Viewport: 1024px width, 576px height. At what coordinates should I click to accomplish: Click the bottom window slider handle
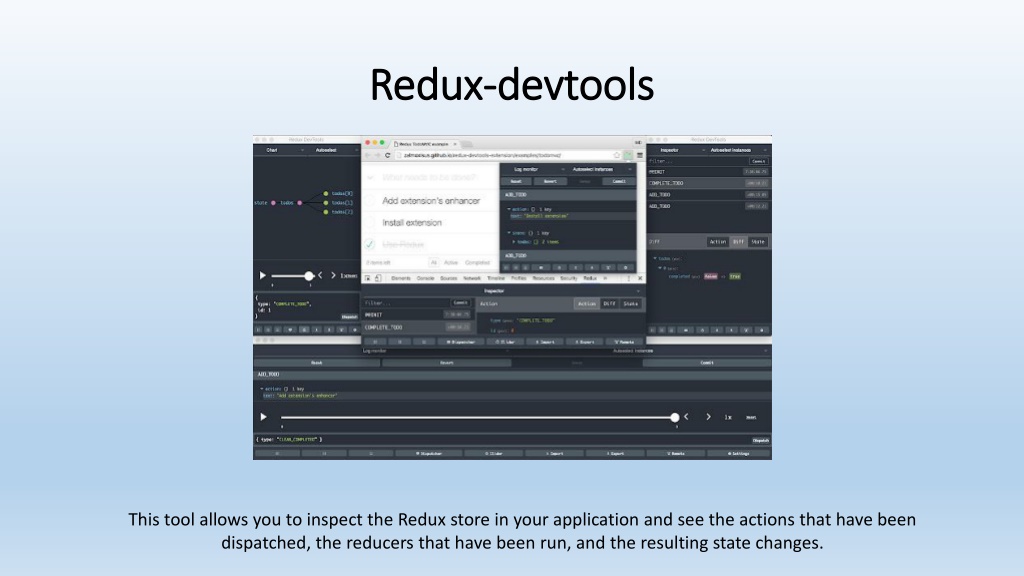[675, 417]
